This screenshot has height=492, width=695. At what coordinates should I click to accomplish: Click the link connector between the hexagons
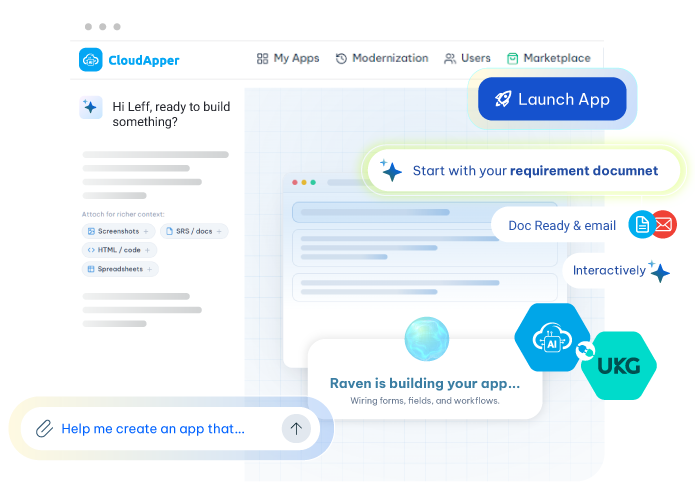[586, 351]
